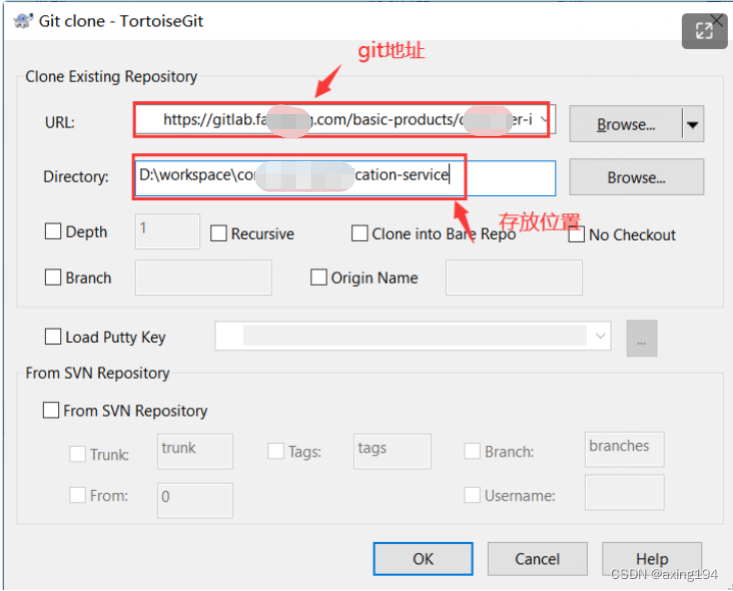
Task: Toggle the SVN Branch: checkbox
Action: point(472,451)
